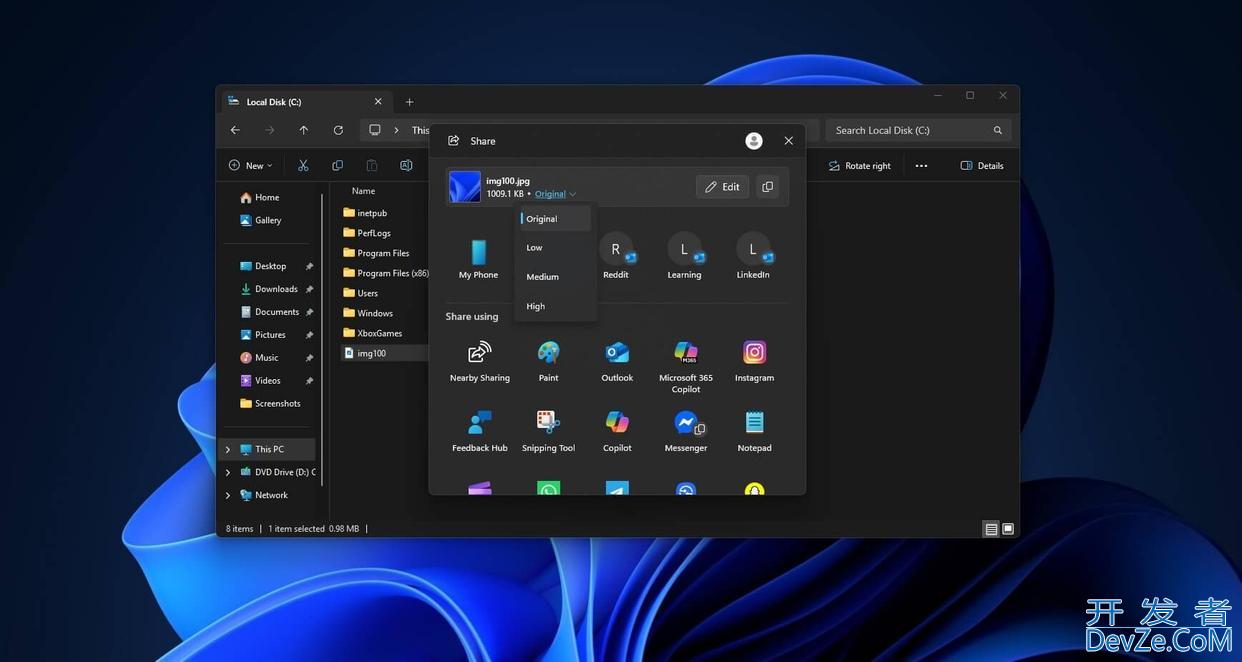Open the Details pane
This screenshot has width=1242, height=662.
click(982, 166)
